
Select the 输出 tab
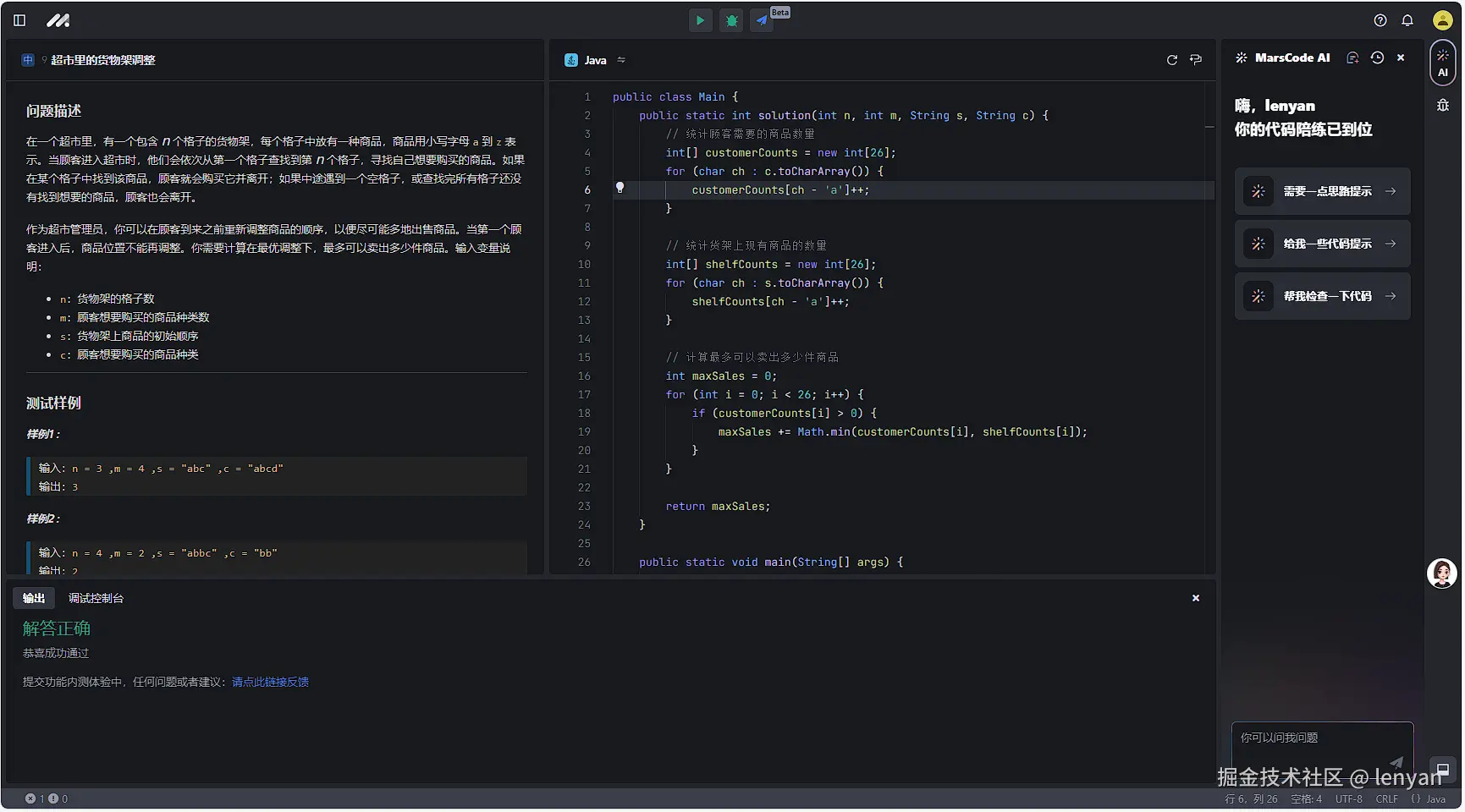coord(34,598)
